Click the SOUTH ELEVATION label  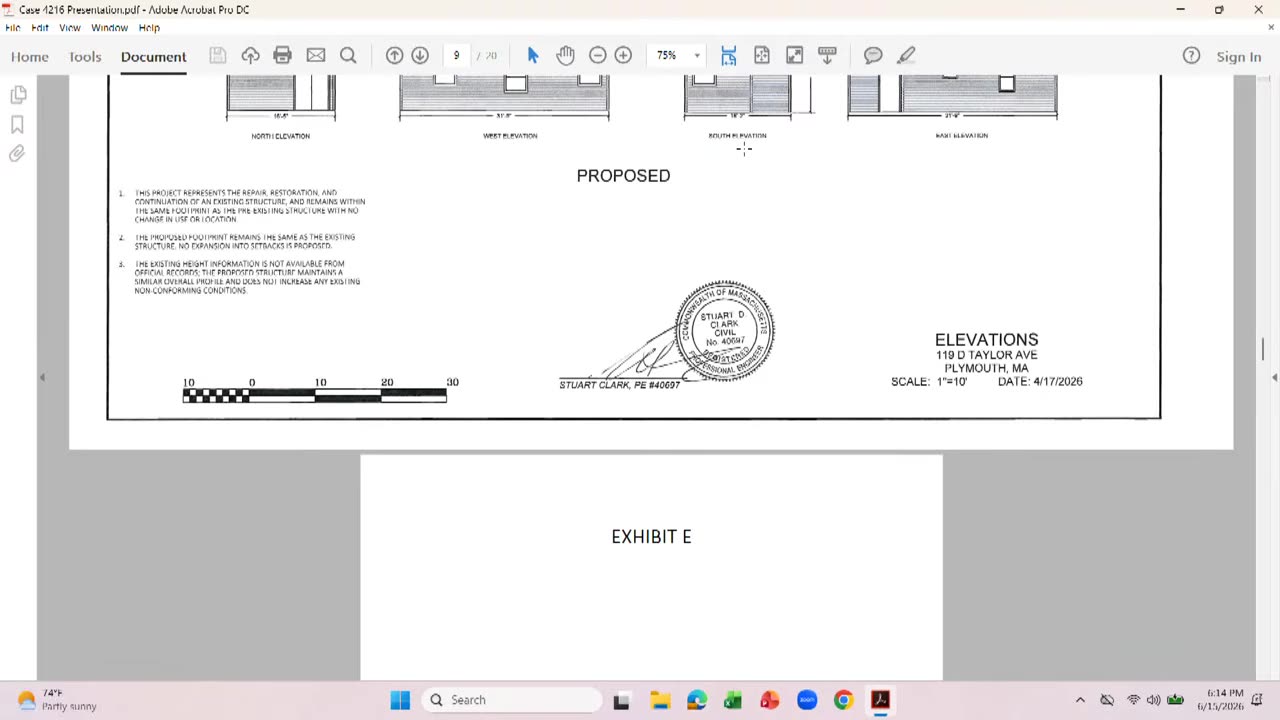(737, 136)
